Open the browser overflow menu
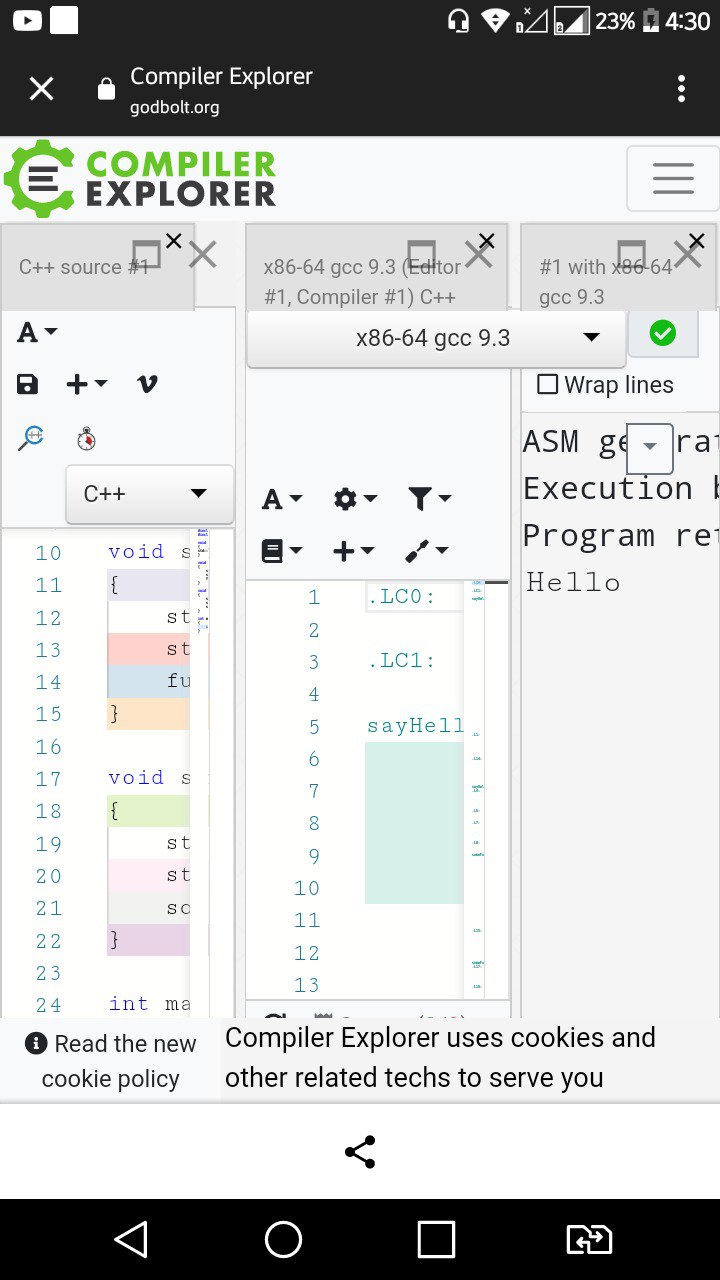This screenshot has height=1280, width=720. tap(681, 89)
